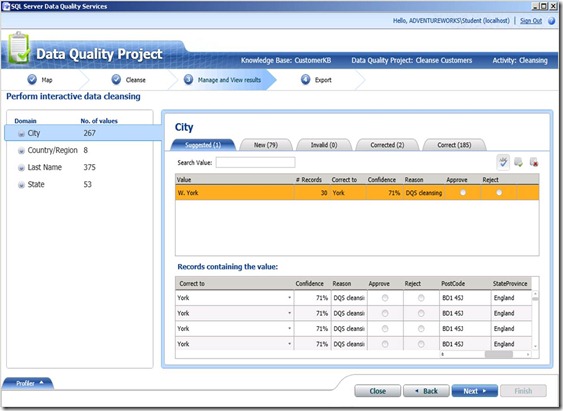Reject the fourth York record in lower grid
The height and width of the screenshot is (411, 563).
[x=421, y=344]
